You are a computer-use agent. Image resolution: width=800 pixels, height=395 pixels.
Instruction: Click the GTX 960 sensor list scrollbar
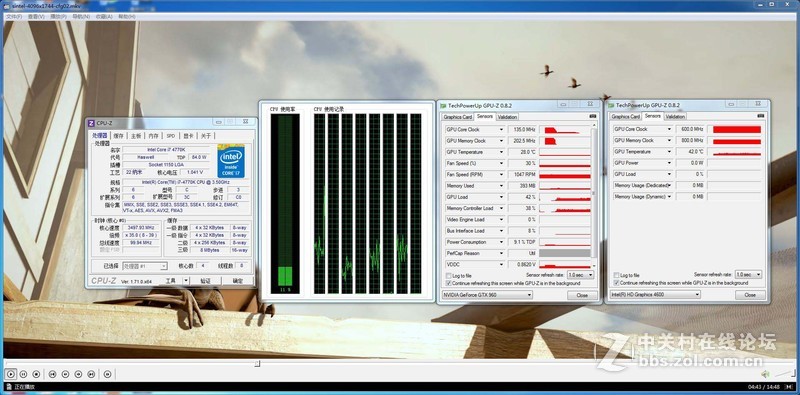tap(593, 193)
